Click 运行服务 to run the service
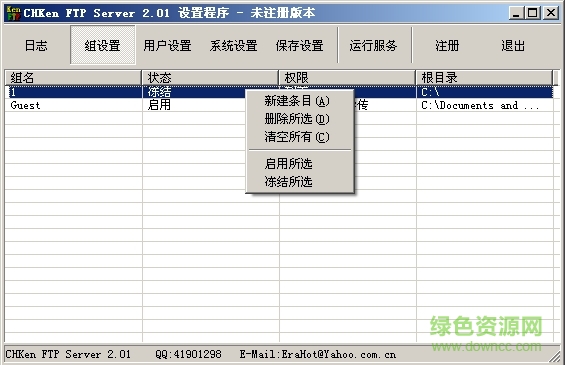Viewport: 565px width, 365px height. pyautogui.click(x=374, y=45)
